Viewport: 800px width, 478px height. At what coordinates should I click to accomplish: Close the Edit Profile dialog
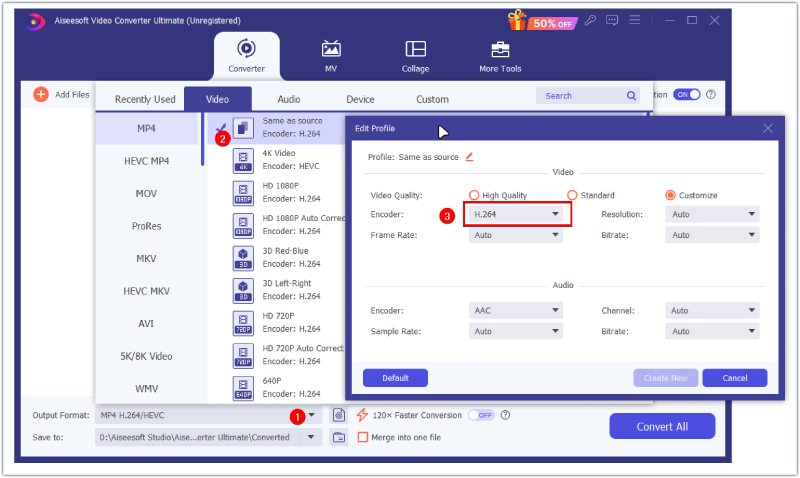tap(768, 129)
